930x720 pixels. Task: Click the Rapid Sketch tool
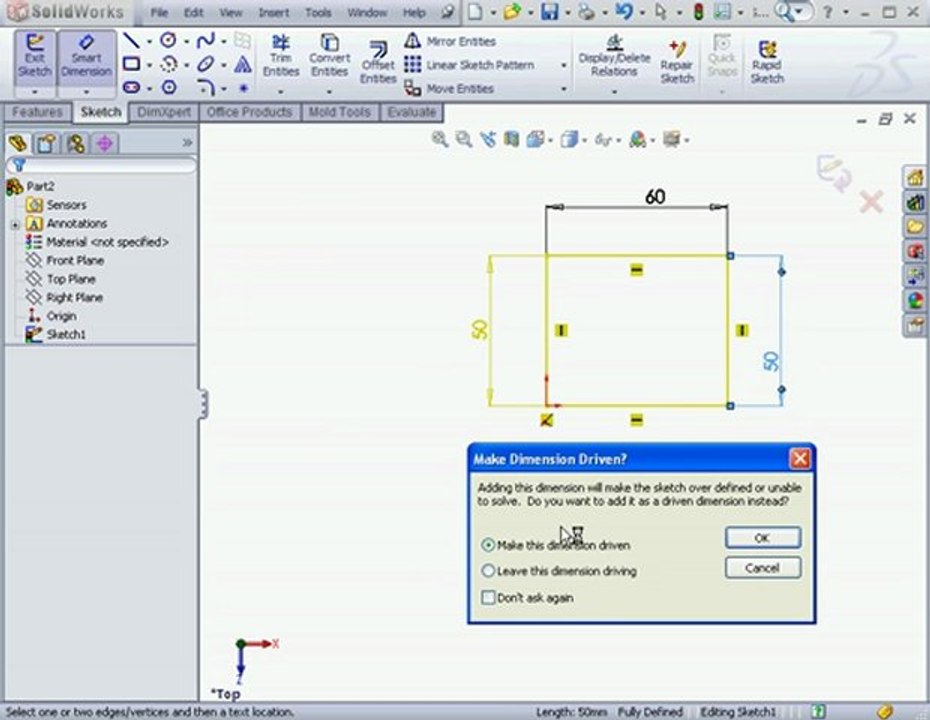coord(767,62)
